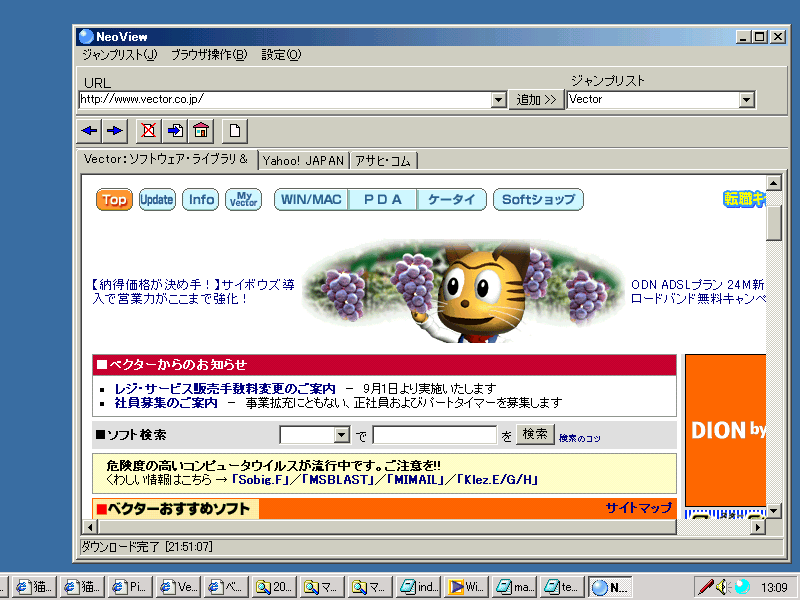The width and height of the screenshot is (800, 600).
Task: Go to home page with house icon
Action: pos(201,131)
